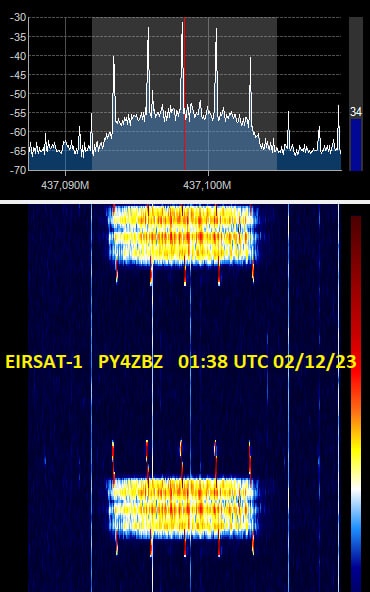
Task: Click the waterfall color gradient bar
Action: tap(356, 403)
